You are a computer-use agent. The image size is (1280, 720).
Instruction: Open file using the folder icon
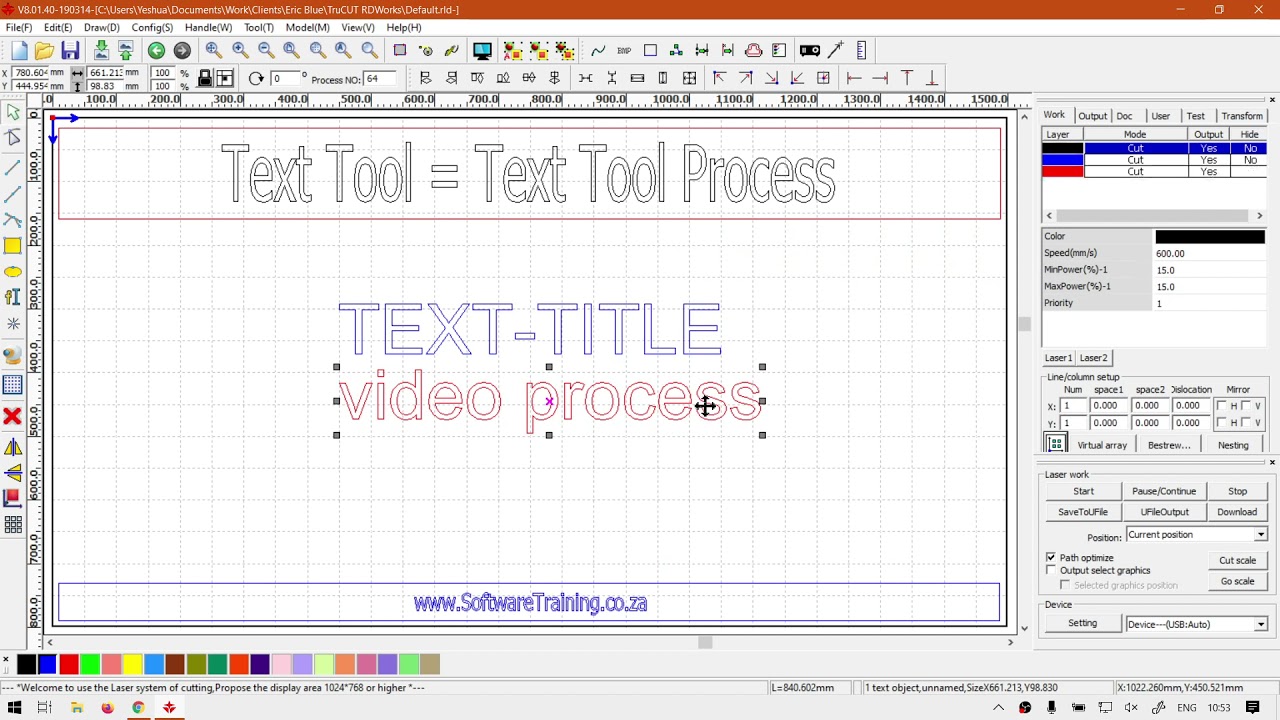point(44,51)
